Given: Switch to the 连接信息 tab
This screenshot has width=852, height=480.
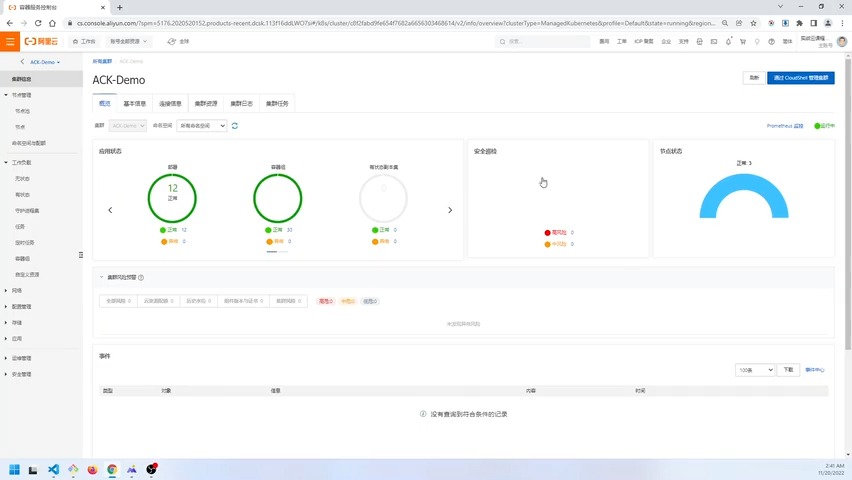Looking at the screenshot, I should [x=170, y=103].
